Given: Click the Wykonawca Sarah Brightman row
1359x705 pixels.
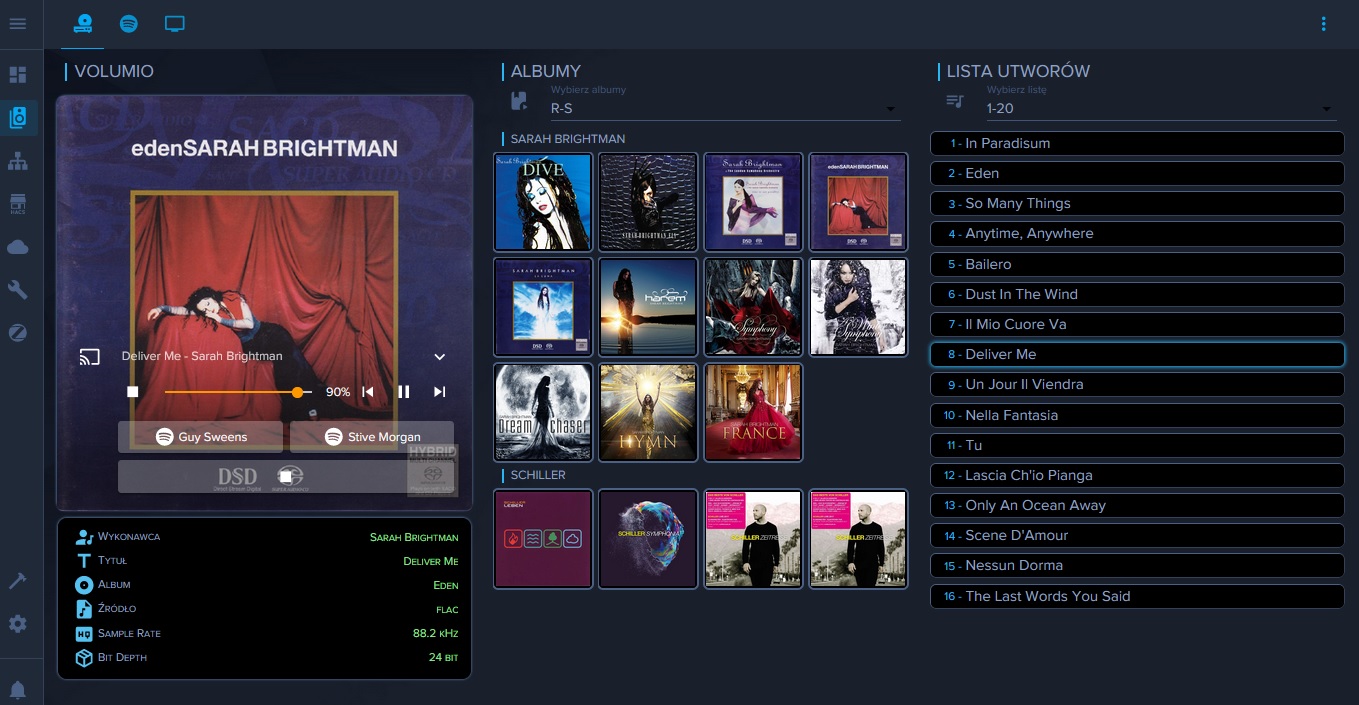Looking at the screenshot, I should click(x=266, y=537).
